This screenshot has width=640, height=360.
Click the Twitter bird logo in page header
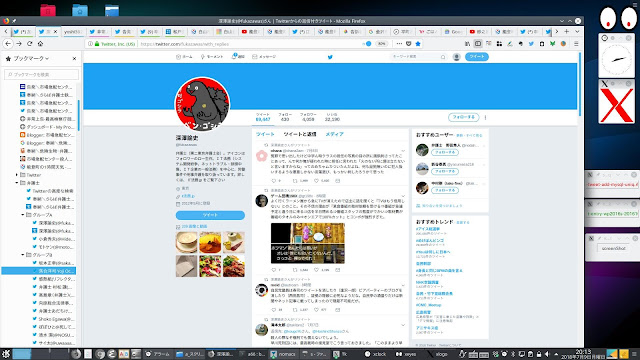pos(330,57)
